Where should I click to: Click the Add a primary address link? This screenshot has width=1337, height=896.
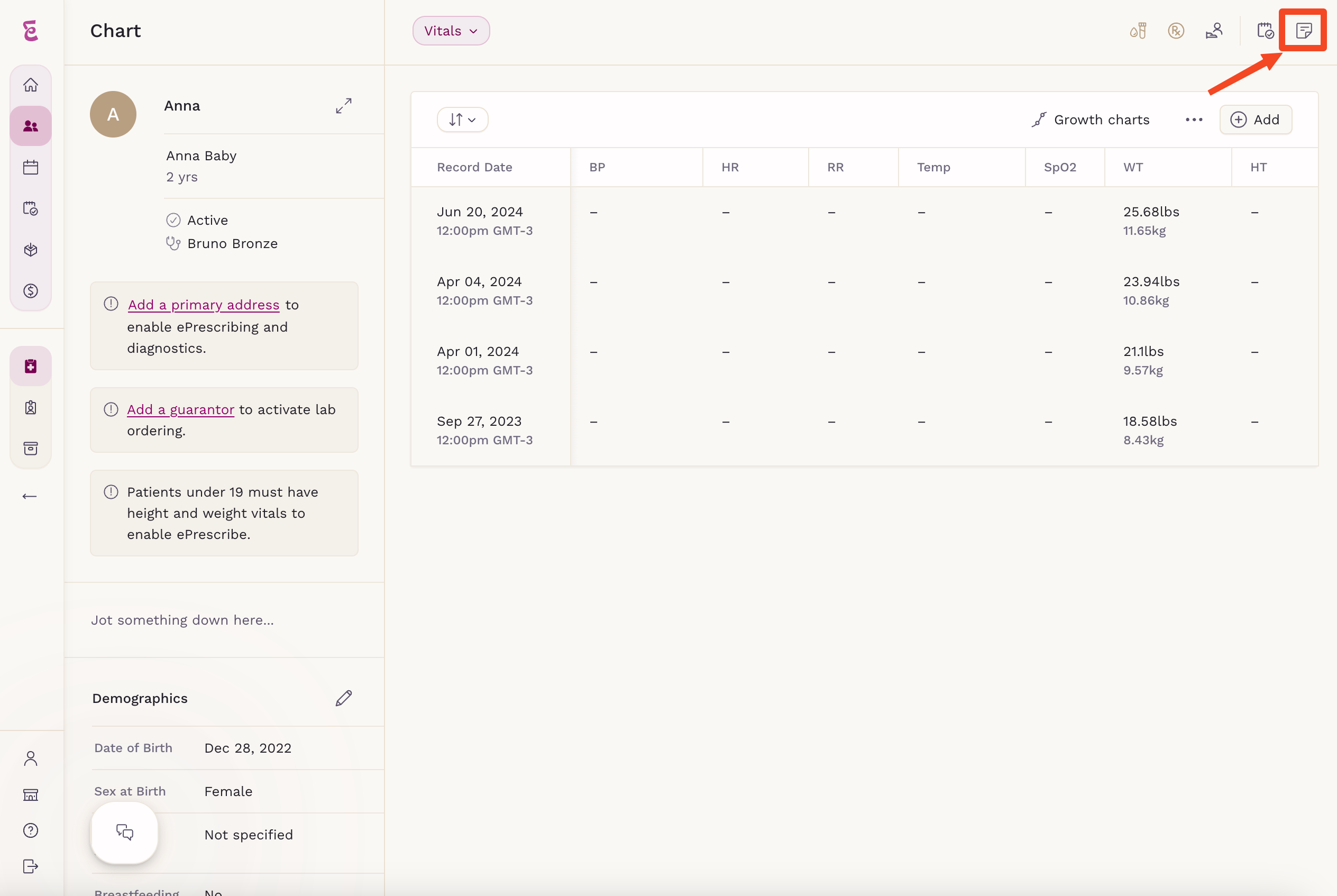coord(204,305)
